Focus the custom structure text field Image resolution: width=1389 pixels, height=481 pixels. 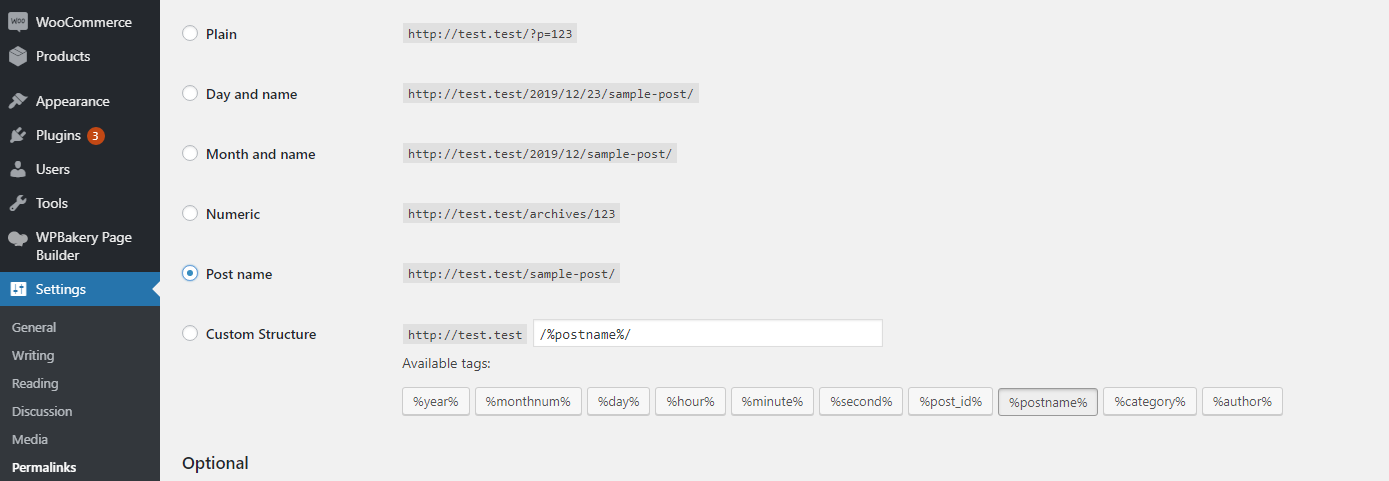tap(708, 334)
